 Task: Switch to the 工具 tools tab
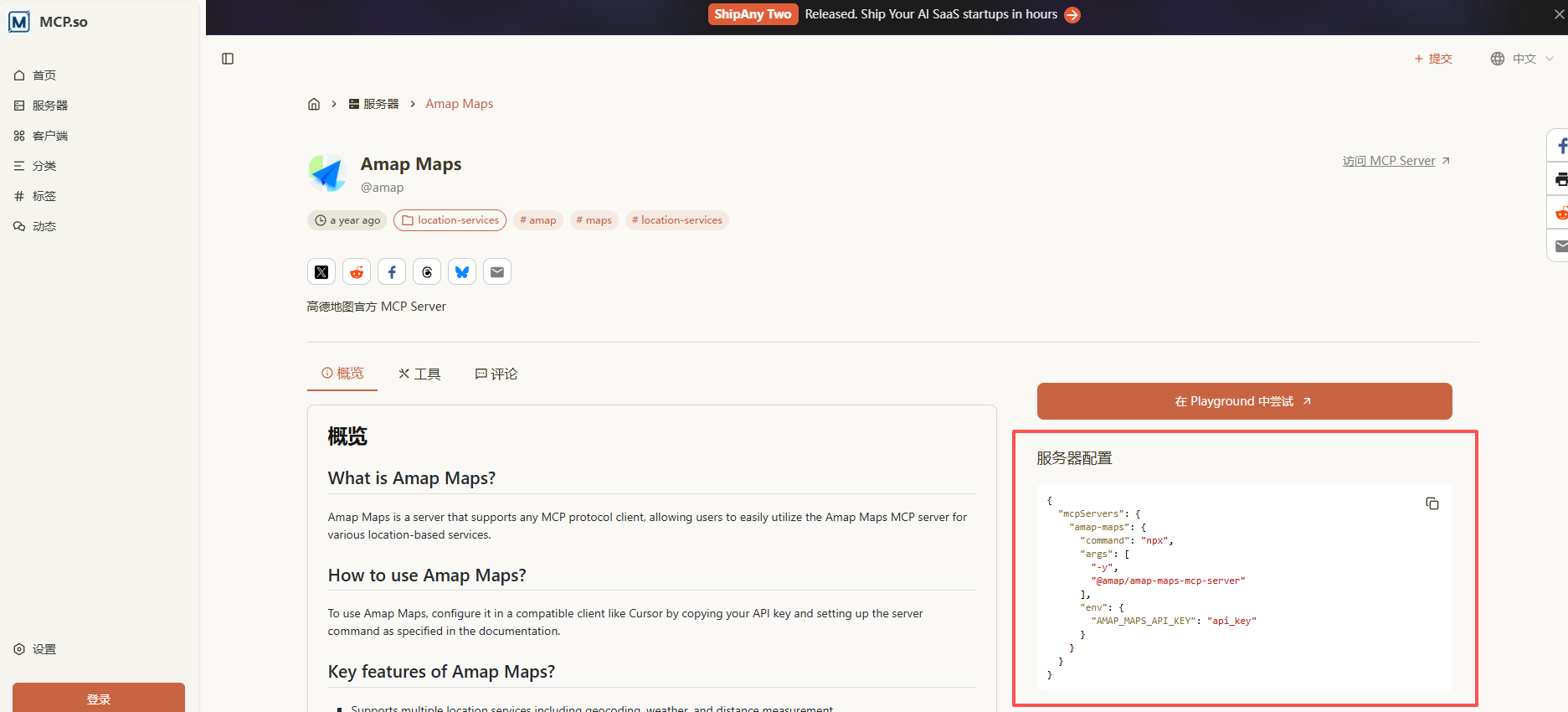pos(419,374)
